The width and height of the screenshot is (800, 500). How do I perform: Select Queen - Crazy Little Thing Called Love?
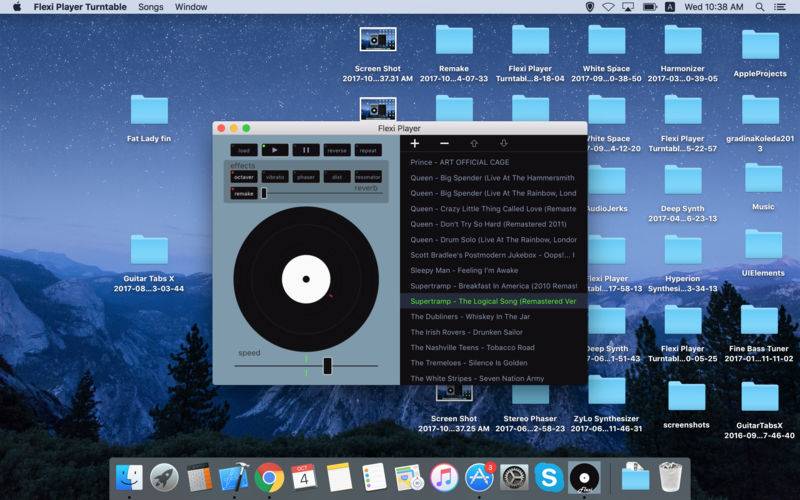click(493, 209)
